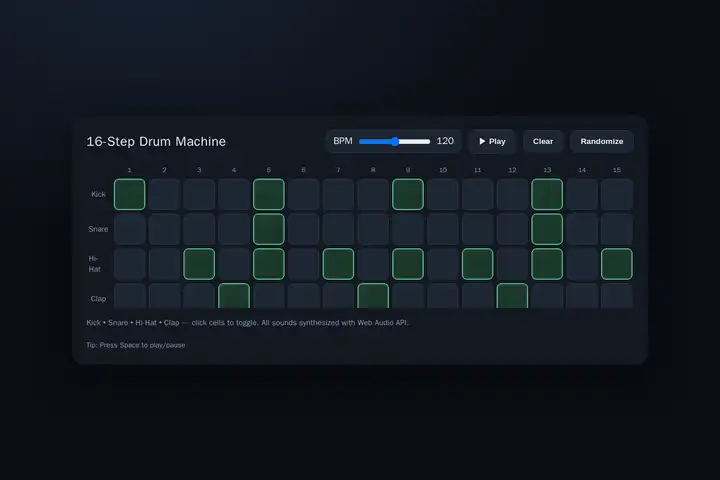Viewport: 720px width, 480px height.
Task: Click the 16-Step Drum Machine title
Action: pyautogui.click(x=156, y=141)
